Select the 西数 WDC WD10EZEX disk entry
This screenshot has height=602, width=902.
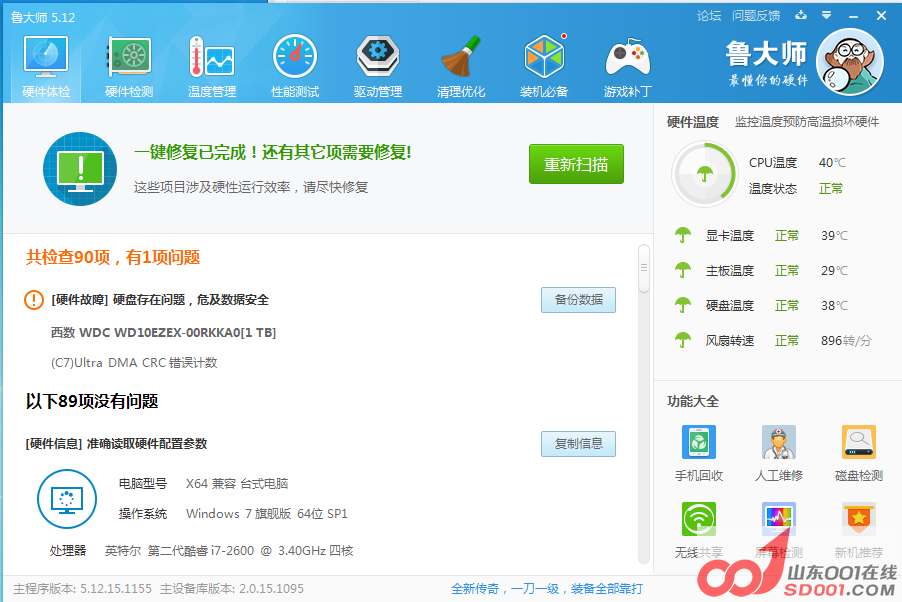[163, 333]
